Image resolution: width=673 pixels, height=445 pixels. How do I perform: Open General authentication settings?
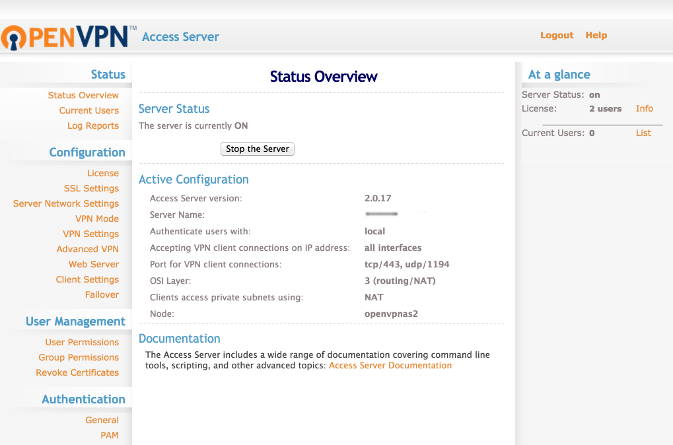(x=102, y=420)
